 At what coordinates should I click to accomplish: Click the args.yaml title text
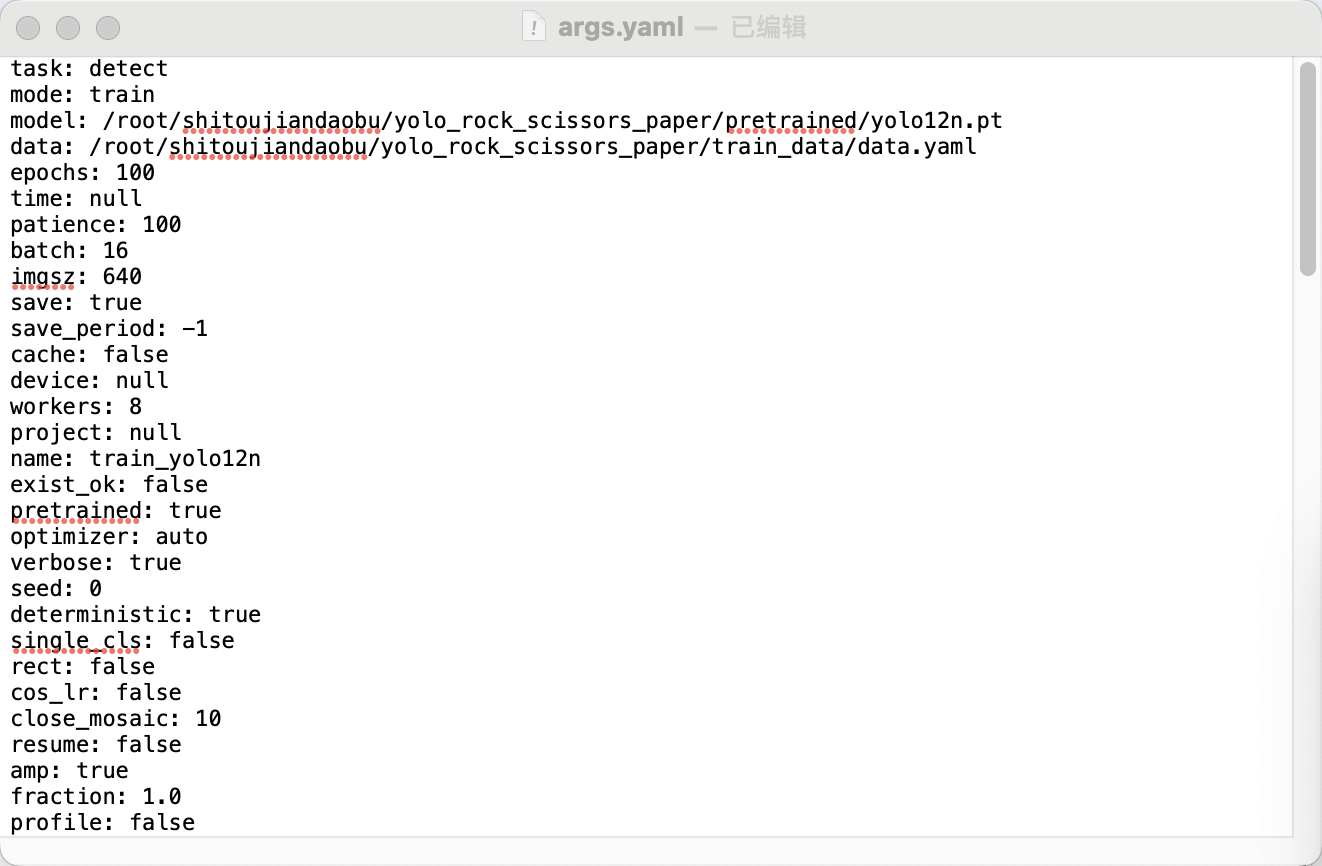coord(620,27)
